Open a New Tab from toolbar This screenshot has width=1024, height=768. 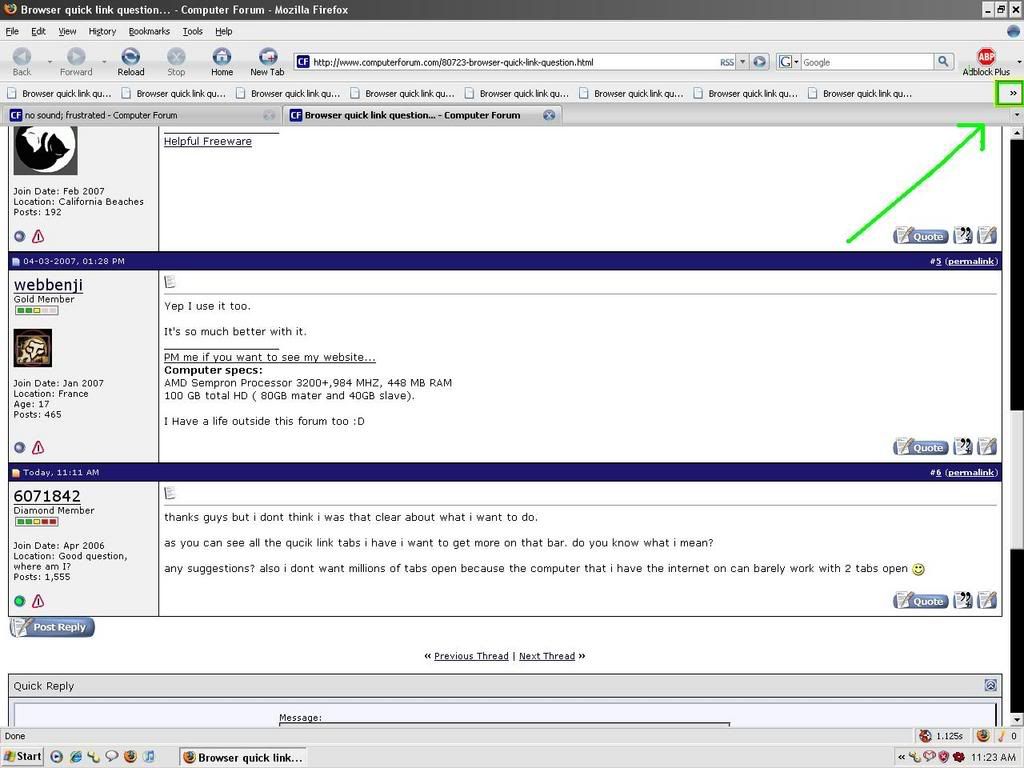click(267, 60)
